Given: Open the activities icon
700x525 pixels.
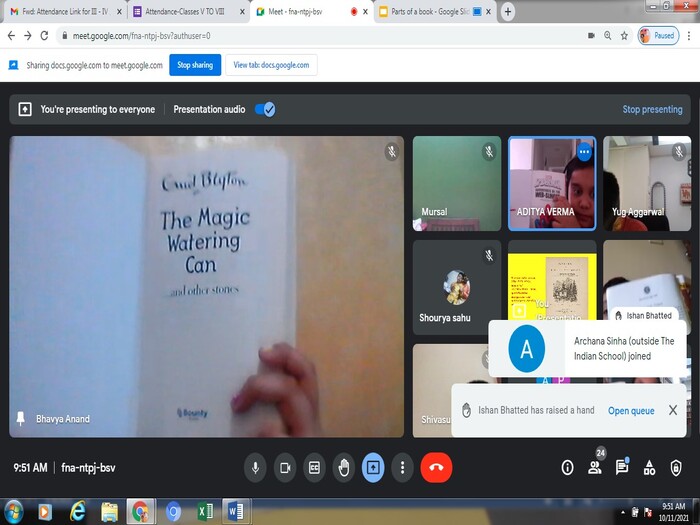Looking at the screenshot, I should click(x=649, y=467).
